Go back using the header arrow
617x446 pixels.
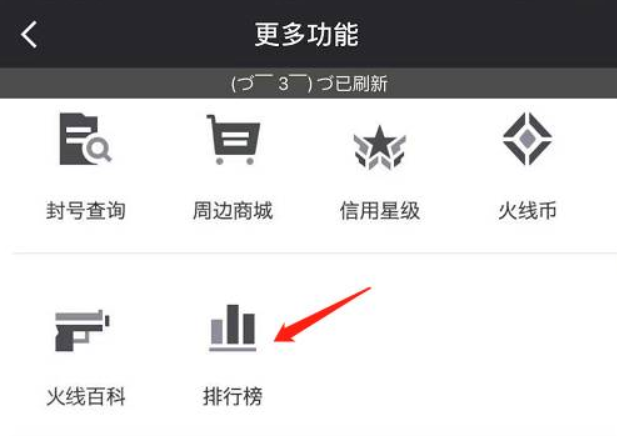pyautogui.click(x=29, y=35)
